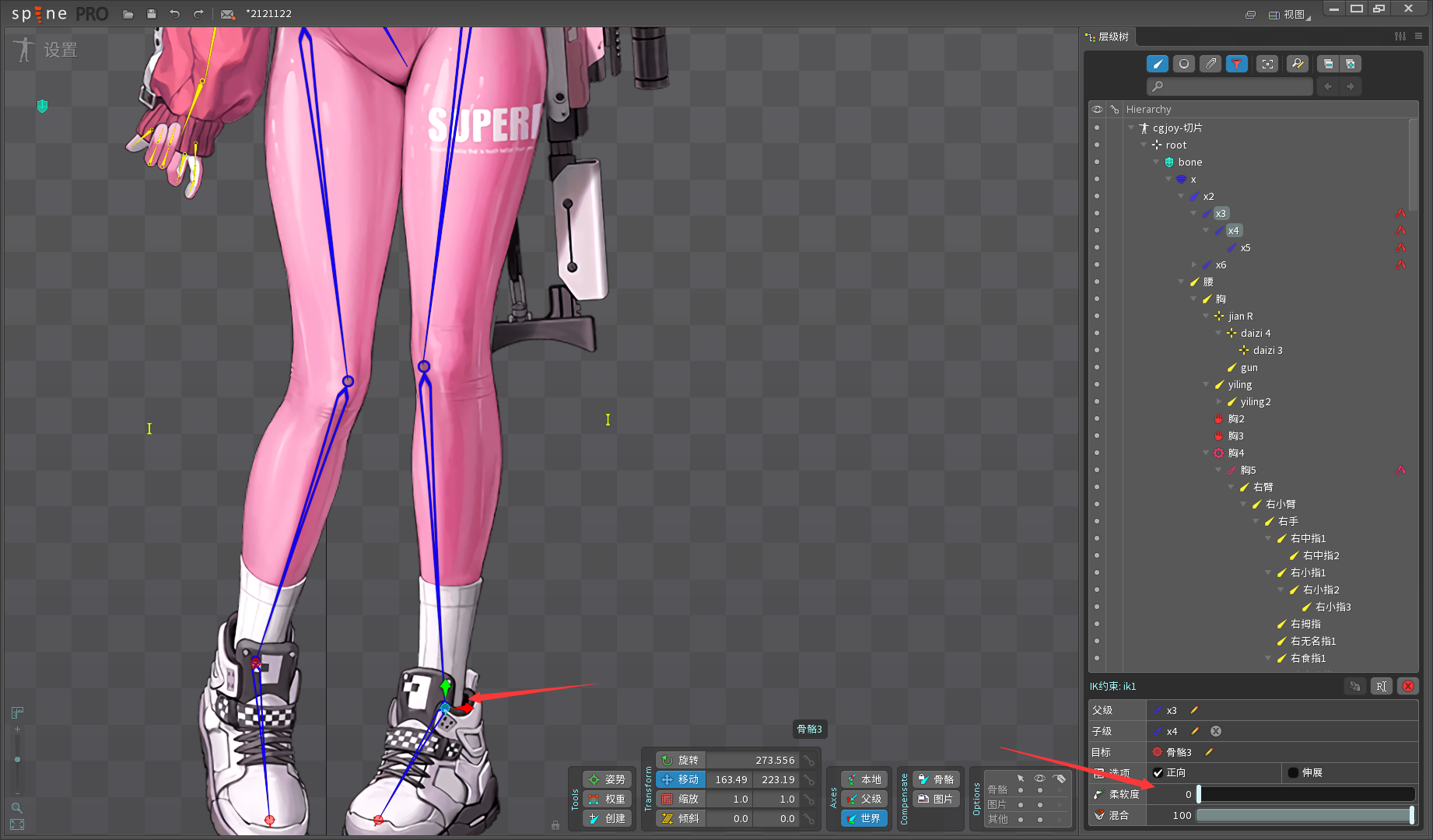Open project folder icon in title bar
Image resolution: width=1433 pixels, height=840 pixels.
coord(128,14)
